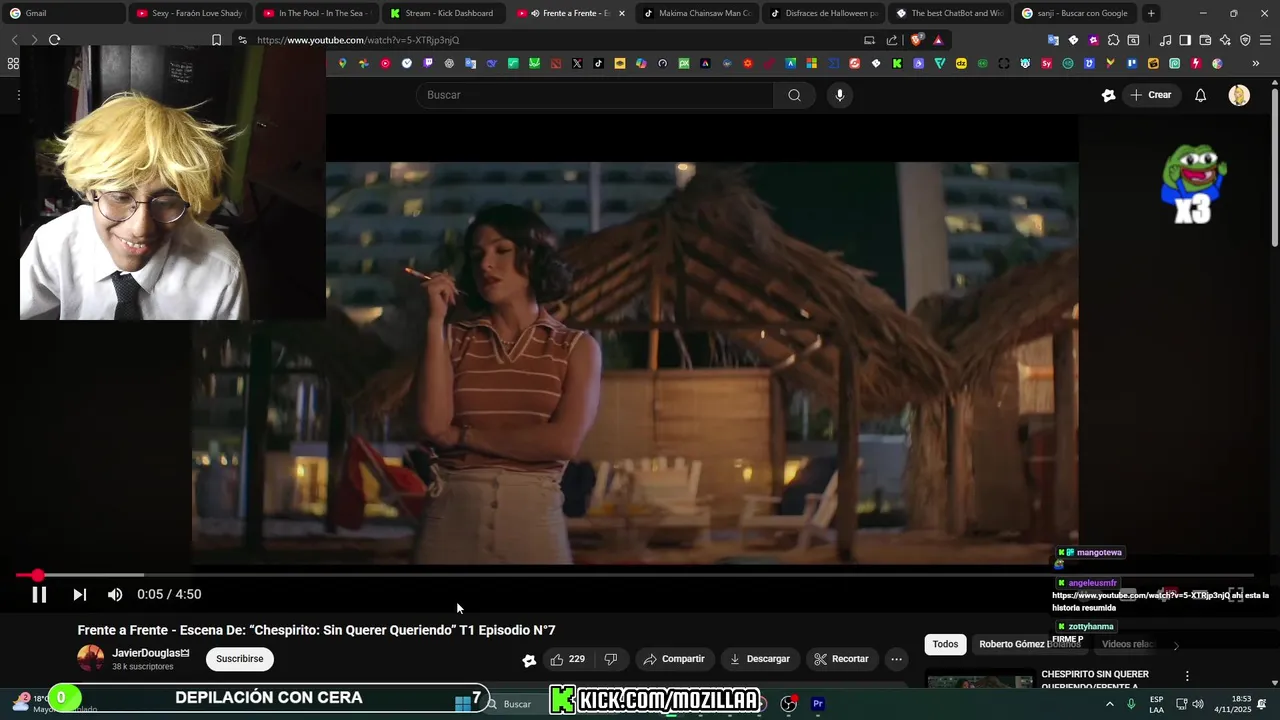Image resolution: width=1280 pixels, height=720 pixels.
Task: Open the Chespirito Sin Querer recommended thumbnail
Action: coord(980,681)
